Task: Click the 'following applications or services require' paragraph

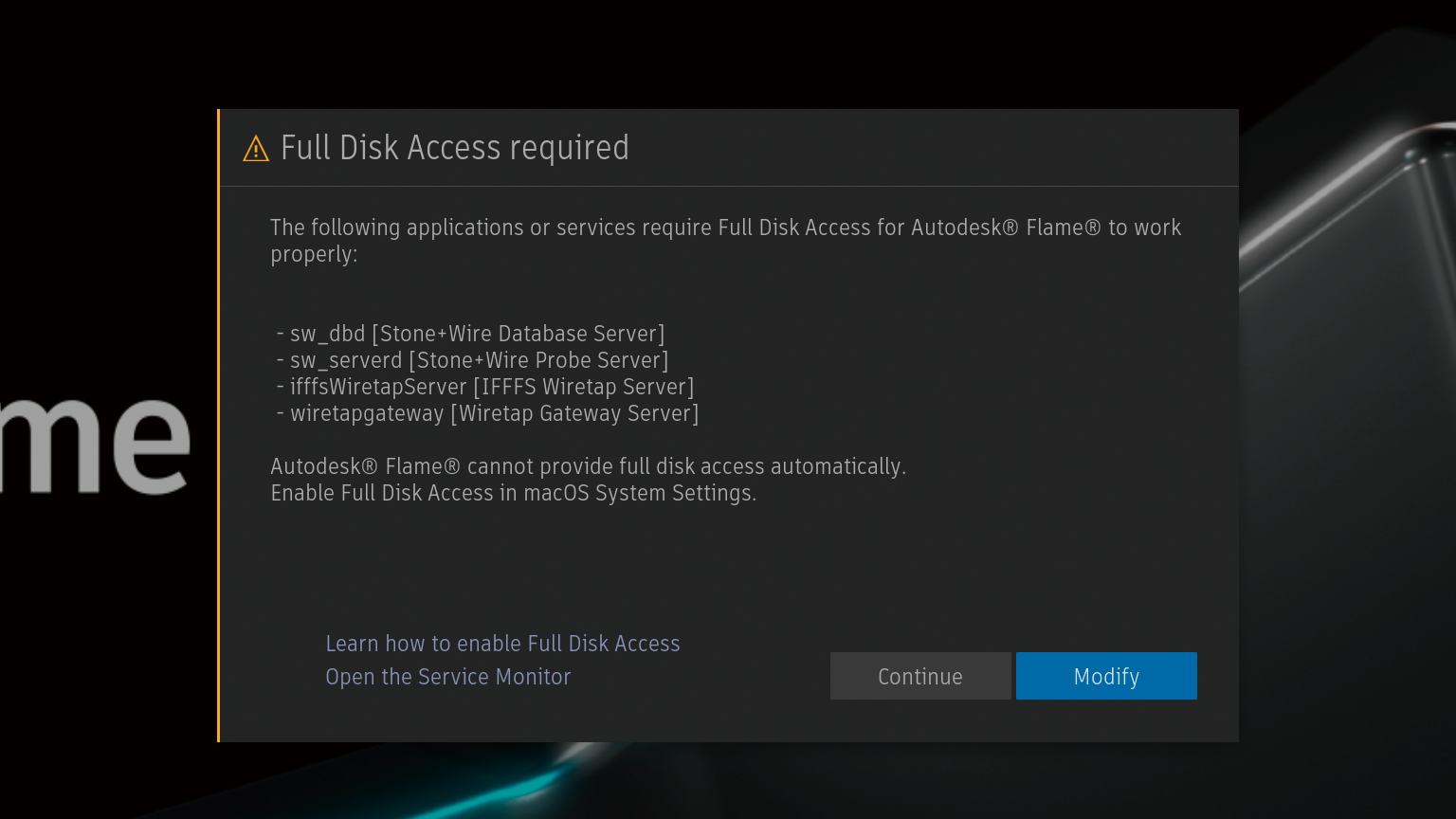Action: tap(725, 228)
